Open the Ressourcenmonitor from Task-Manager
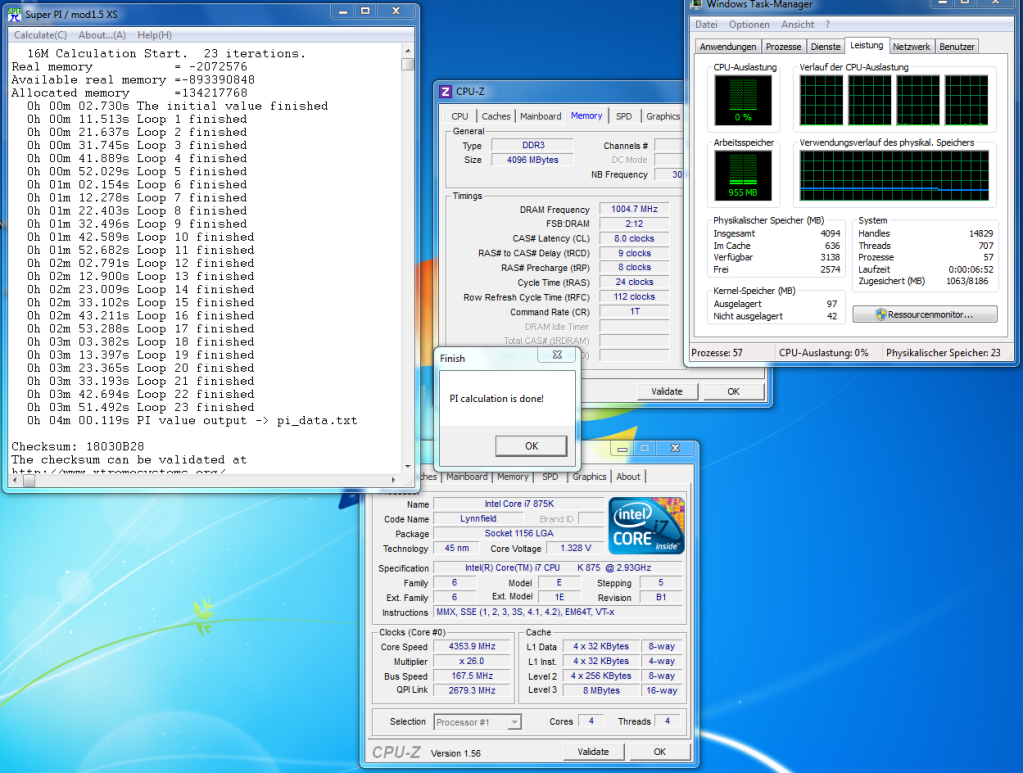The width and height of the screenshot is (1023, 773). pos(924,314)
